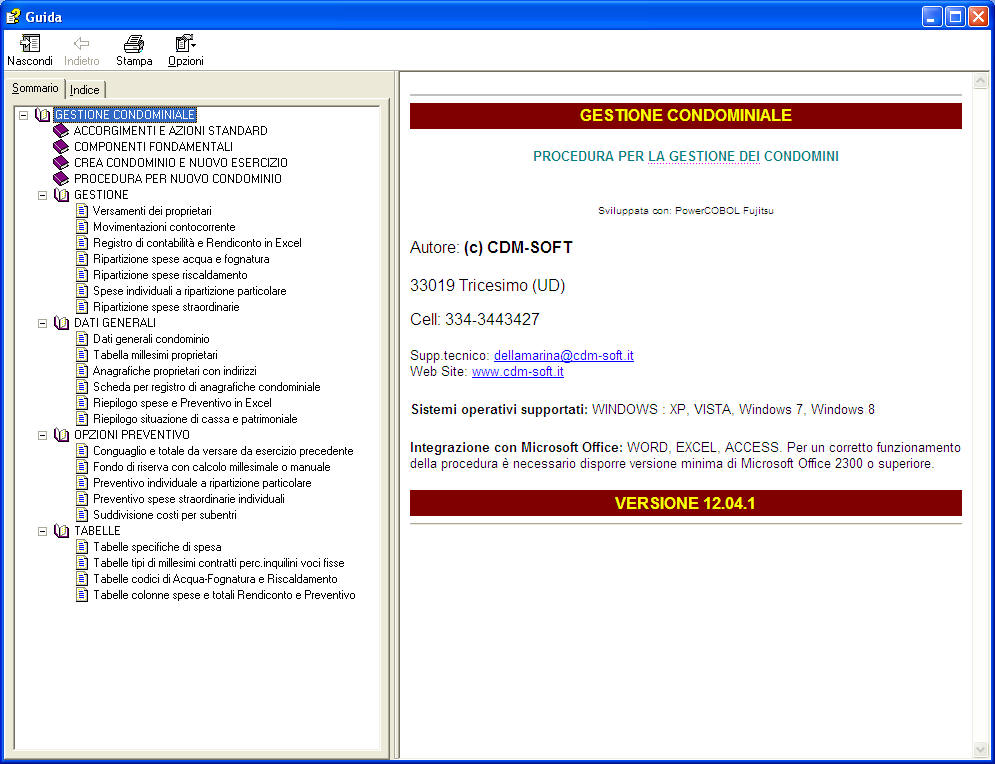Click the Stampa printer icon
995x764 pixels.
click(x=134, y=43)
